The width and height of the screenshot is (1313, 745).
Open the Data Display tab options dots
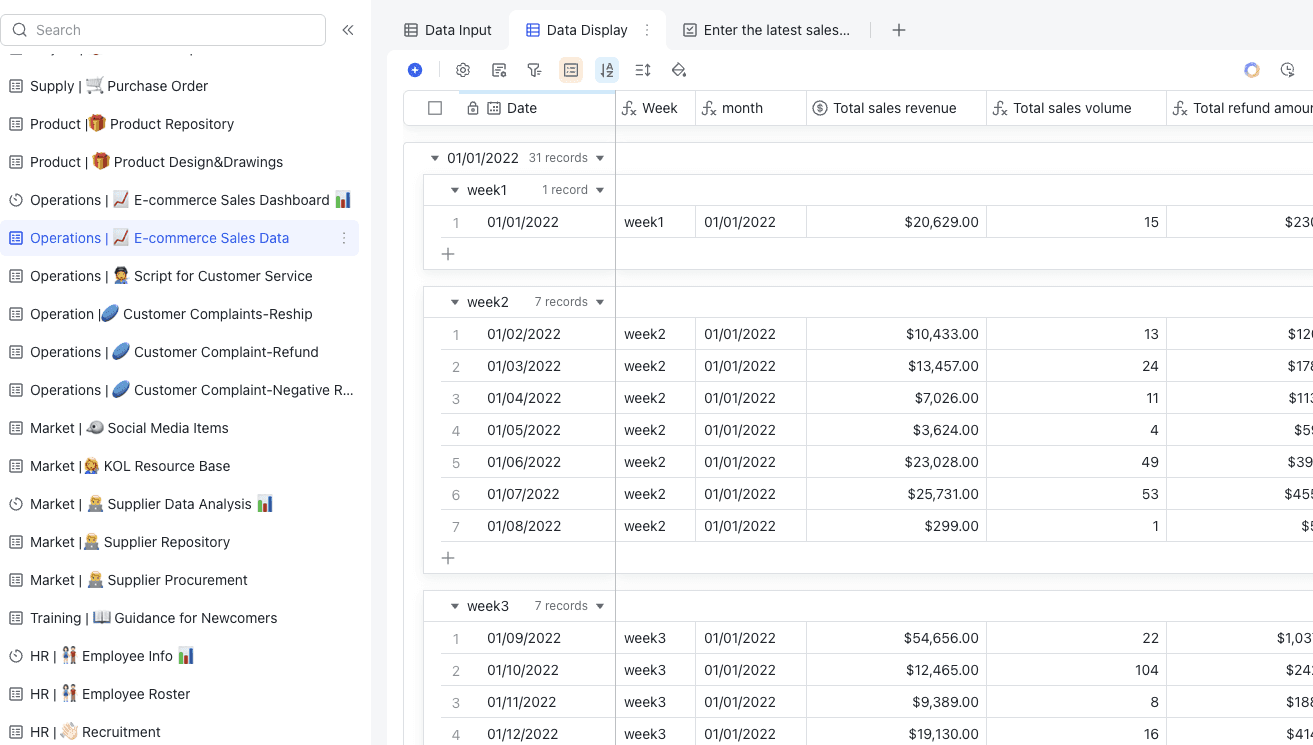coord(647,30)
